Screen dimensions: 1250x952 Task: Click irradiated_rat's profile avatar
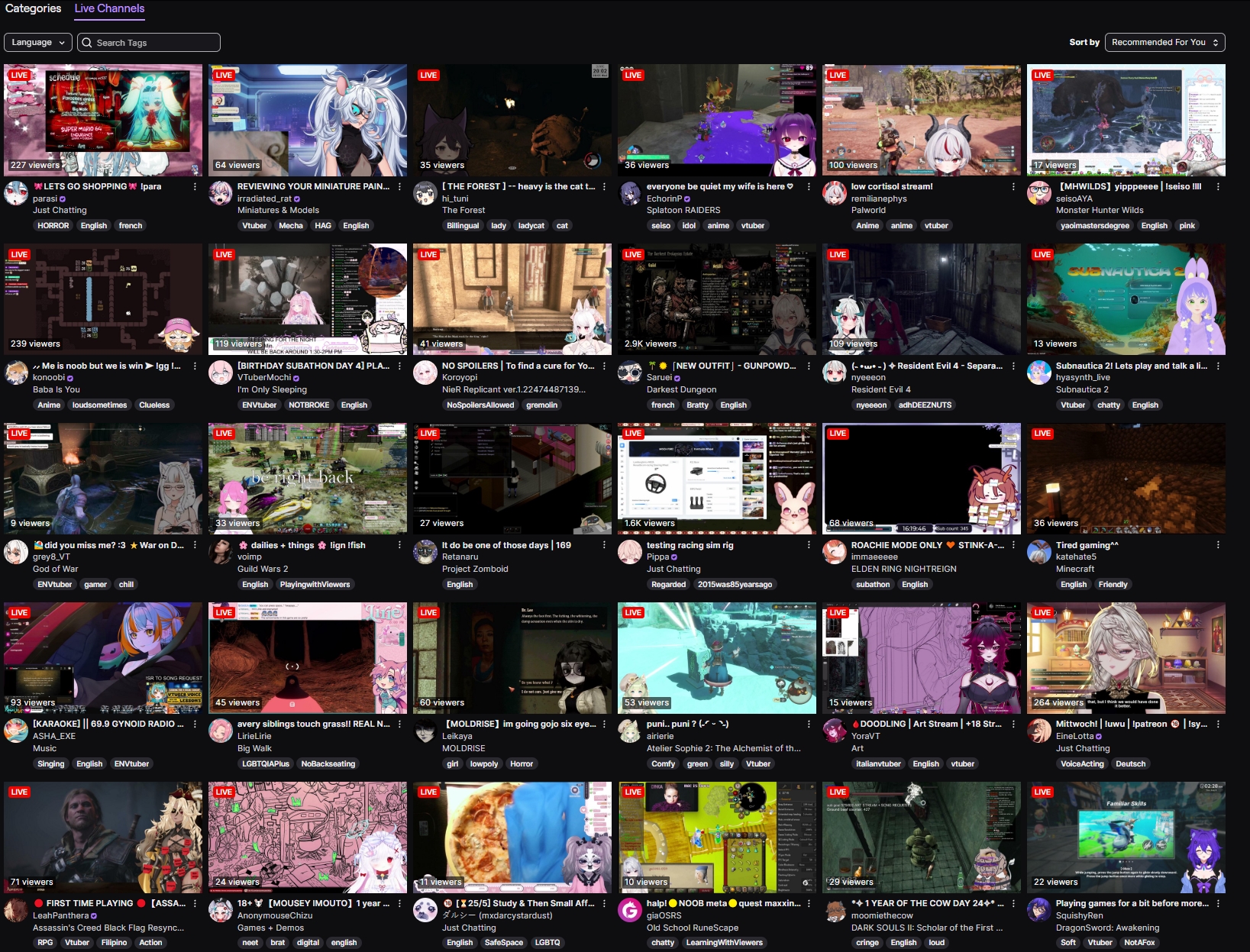tap(221, 193)
